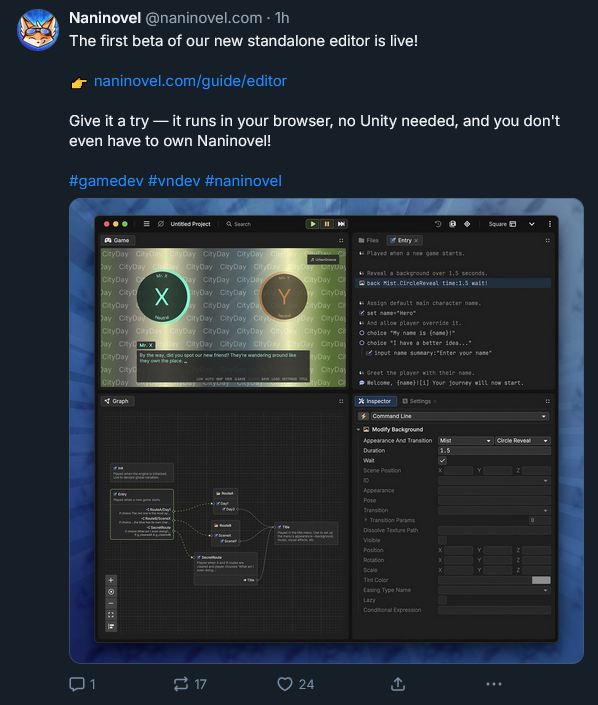This screenshot has height=705, width=598.
Task: Open the @naninovel.com handle link
Action: 203,18
